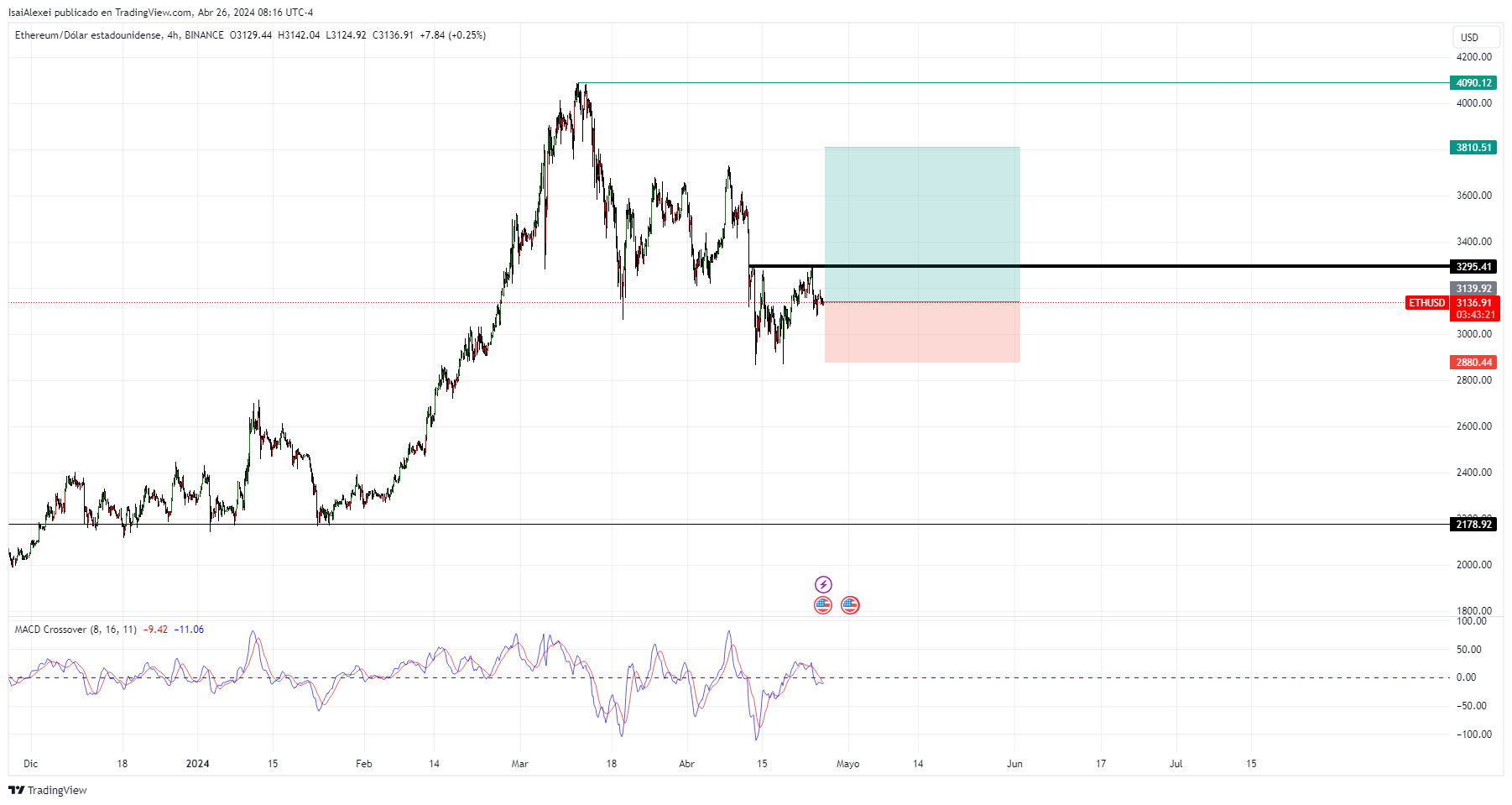Select the 3810.51 take-profit price label
The image size is (1512, 805).
(1473, 148)
